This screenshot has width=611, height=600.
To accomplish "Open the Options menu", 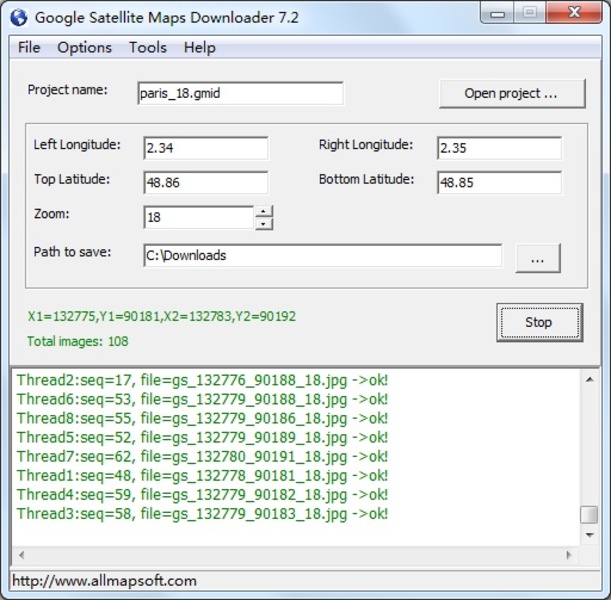I will pyautogui.click(x=85, y=48).
